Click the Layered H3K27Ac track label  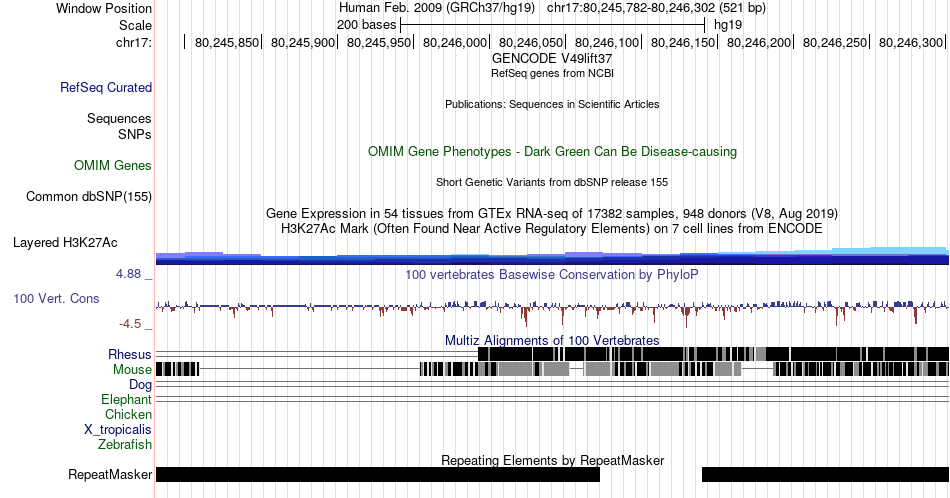65,242
